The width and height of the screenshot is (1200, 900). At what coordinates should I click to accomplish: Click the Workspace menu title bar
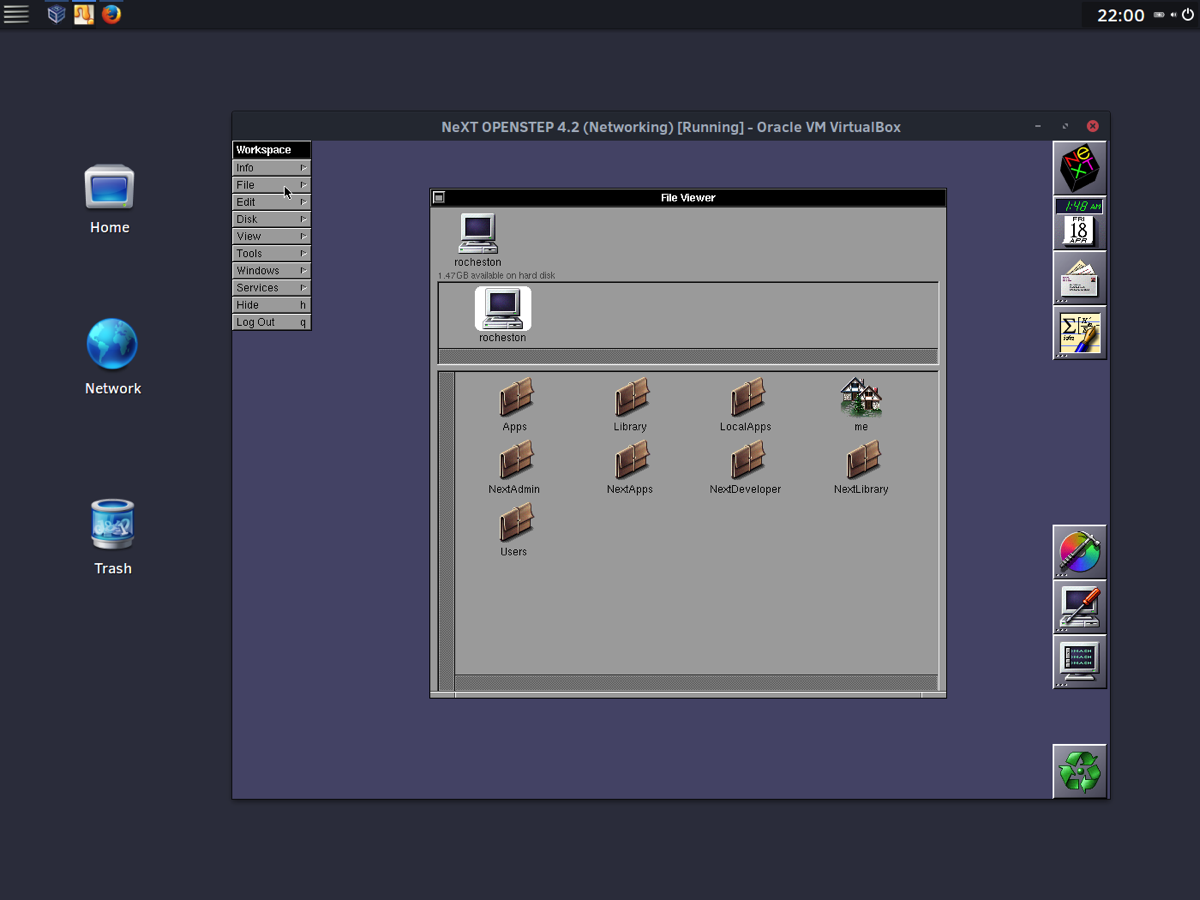[272, 150]
